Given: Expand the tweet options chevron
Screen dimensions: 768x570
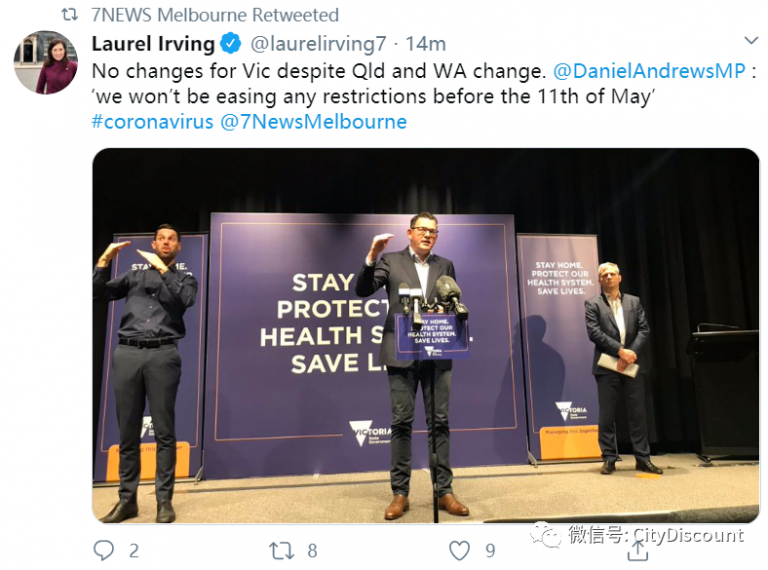Looking at the screenshot, I should (x=751, y=40).
